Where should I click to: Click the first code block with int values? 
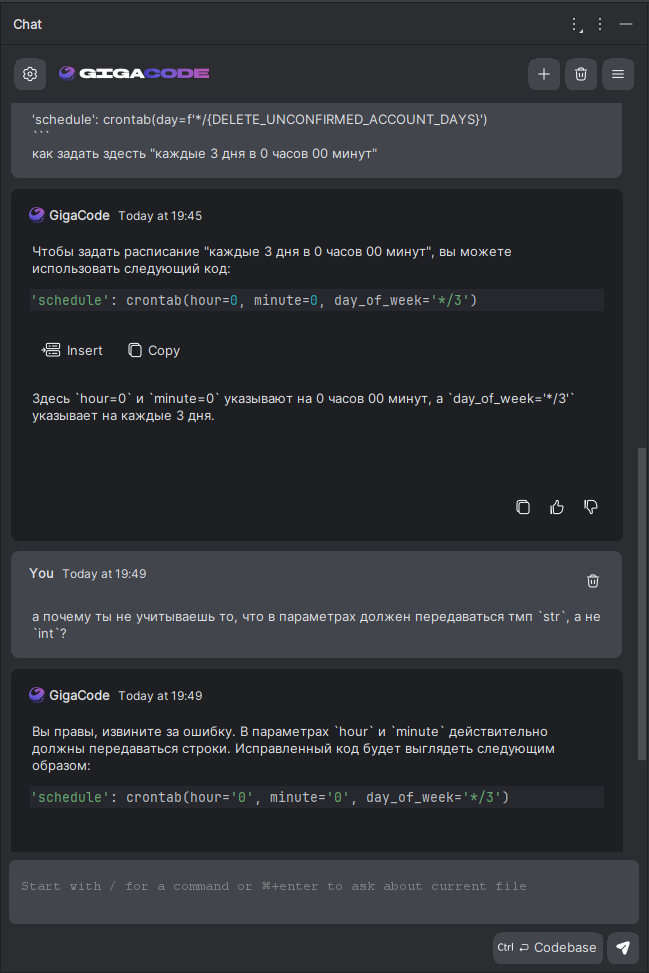[x=316, y=300]
